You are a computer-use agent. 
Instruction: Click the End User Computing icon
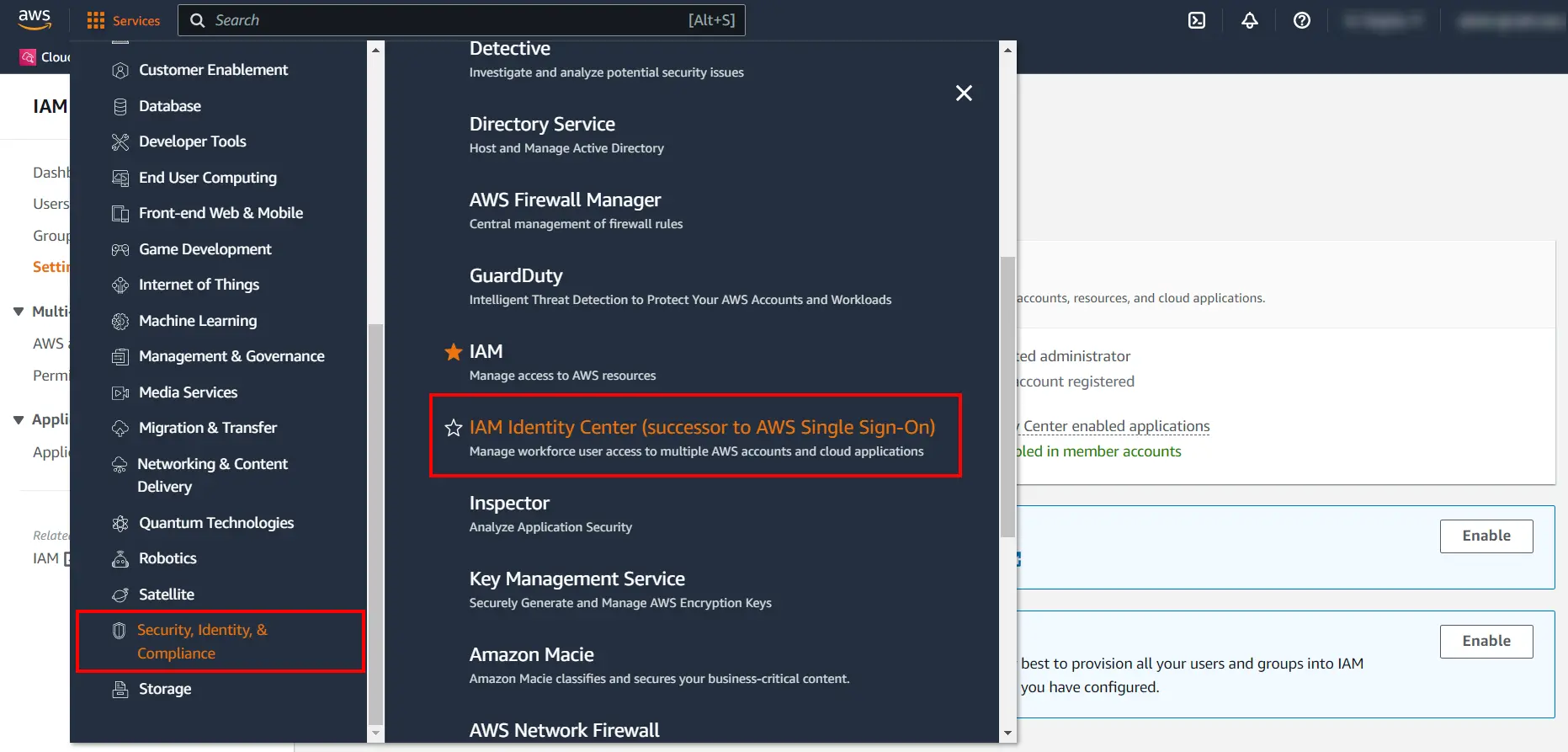pyautogui.click(x=120, y=178)
